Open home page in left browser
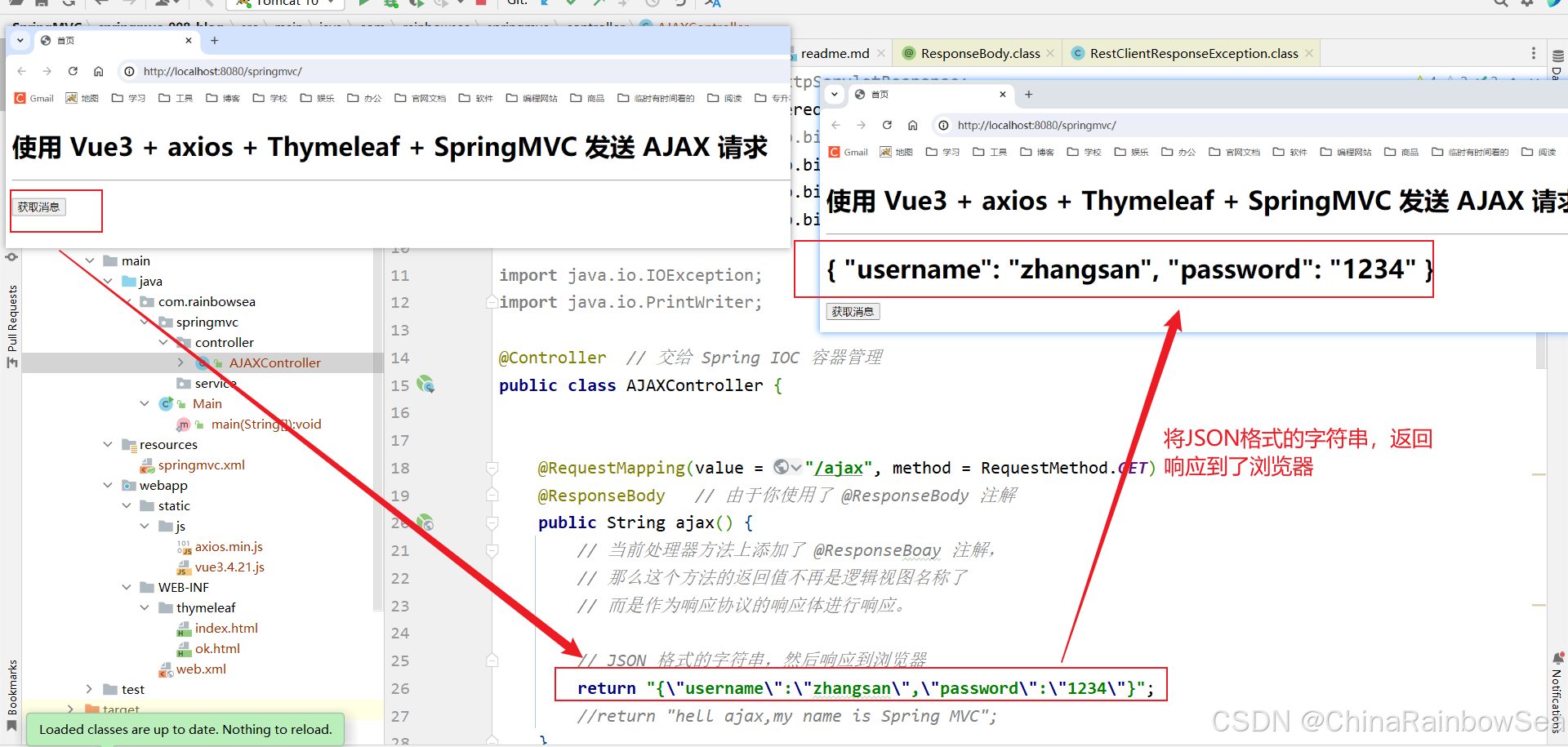Image resolution: width=1568 pixels, height=747 pixels. tap(98, 71)
